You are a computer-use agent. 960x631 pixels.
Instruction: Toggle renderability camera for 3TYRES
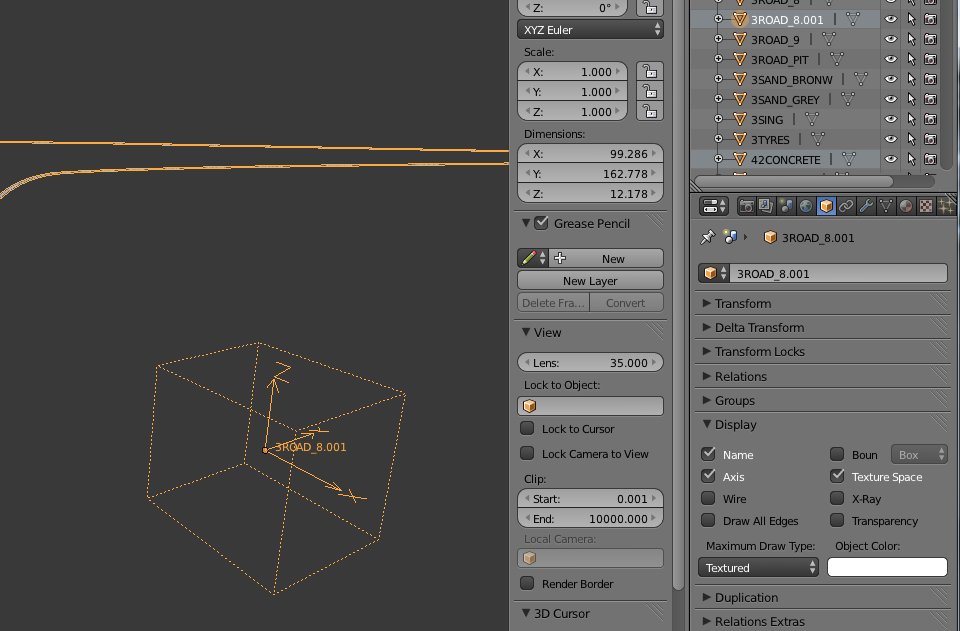pyautogui.click(x=931, y=139)
